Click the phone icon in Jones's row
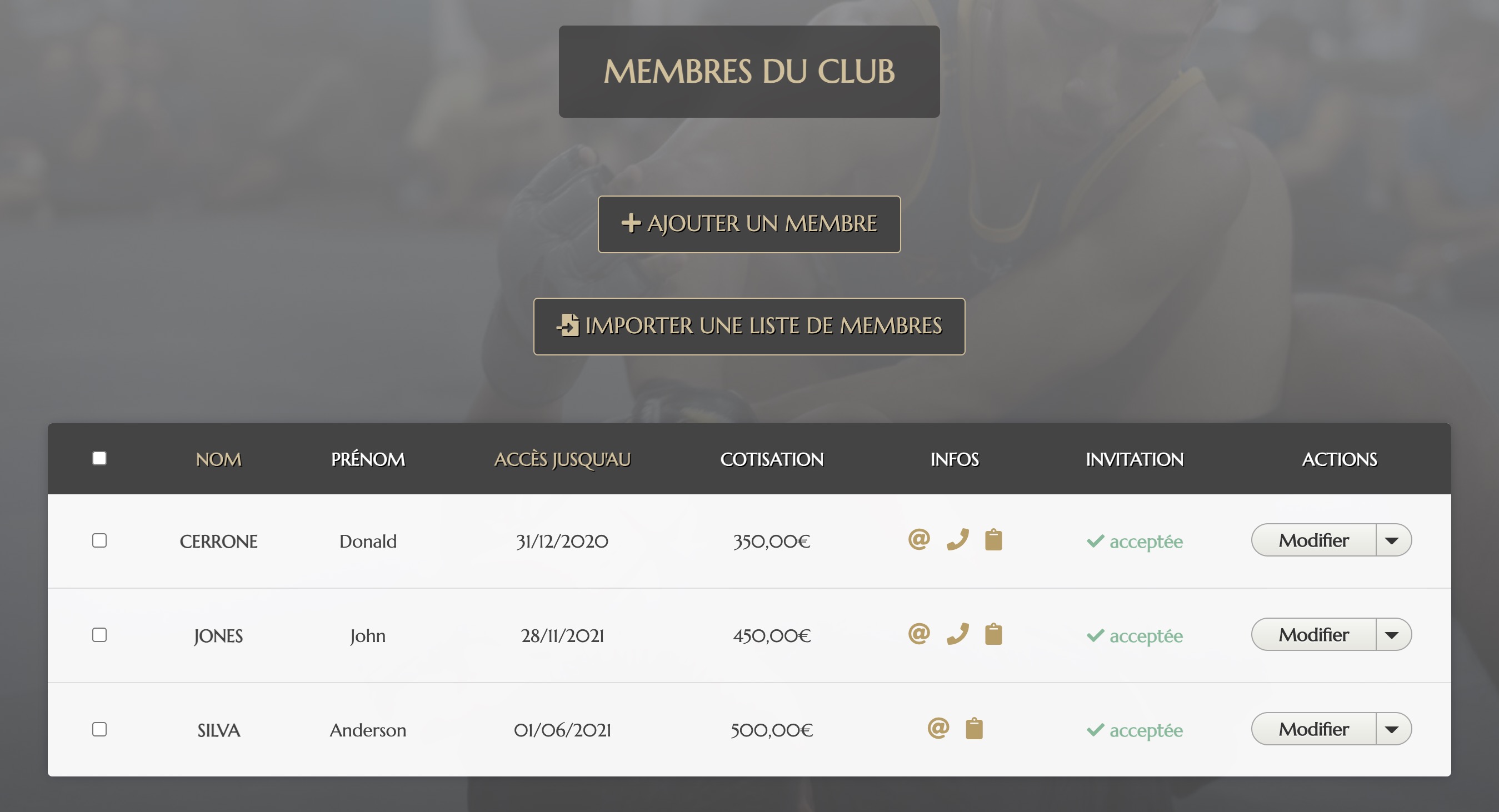 click(x=957, y=634)
